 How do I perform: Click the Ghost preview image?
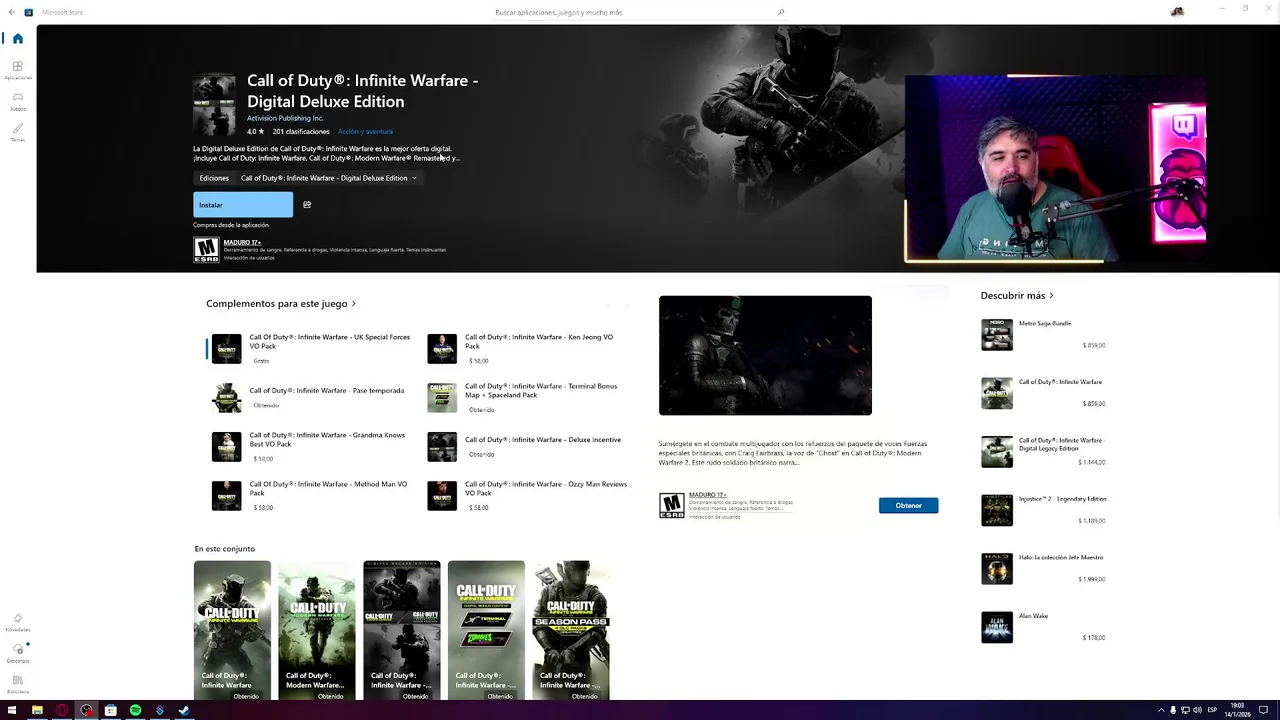pos(765,355)
